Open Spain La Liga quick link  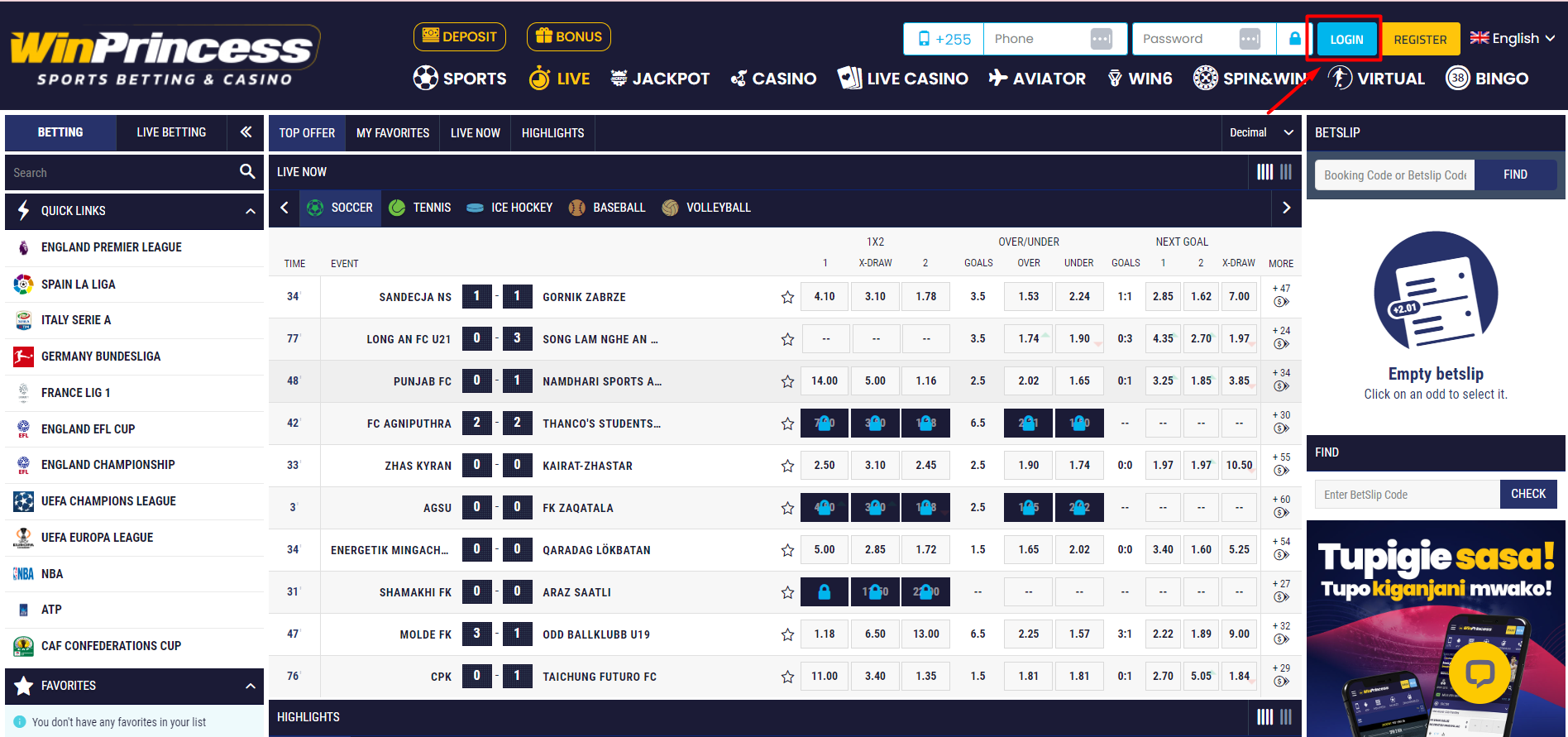[134, 285]
